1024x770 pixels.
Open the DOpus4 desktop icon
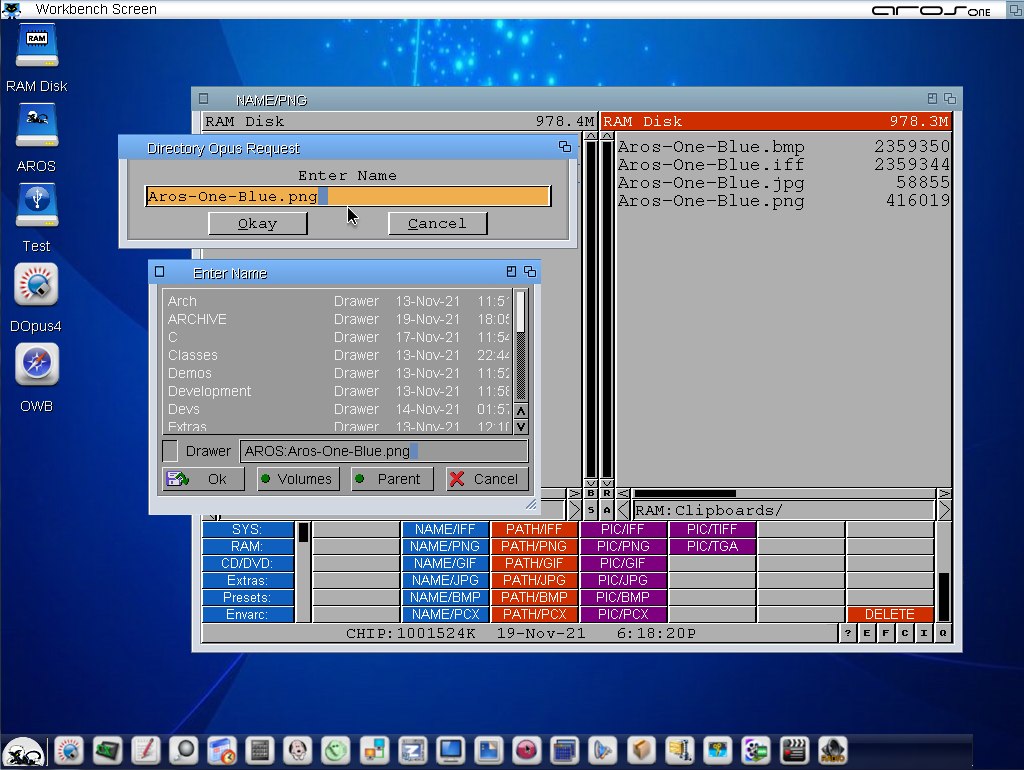[x=37, y=285]
